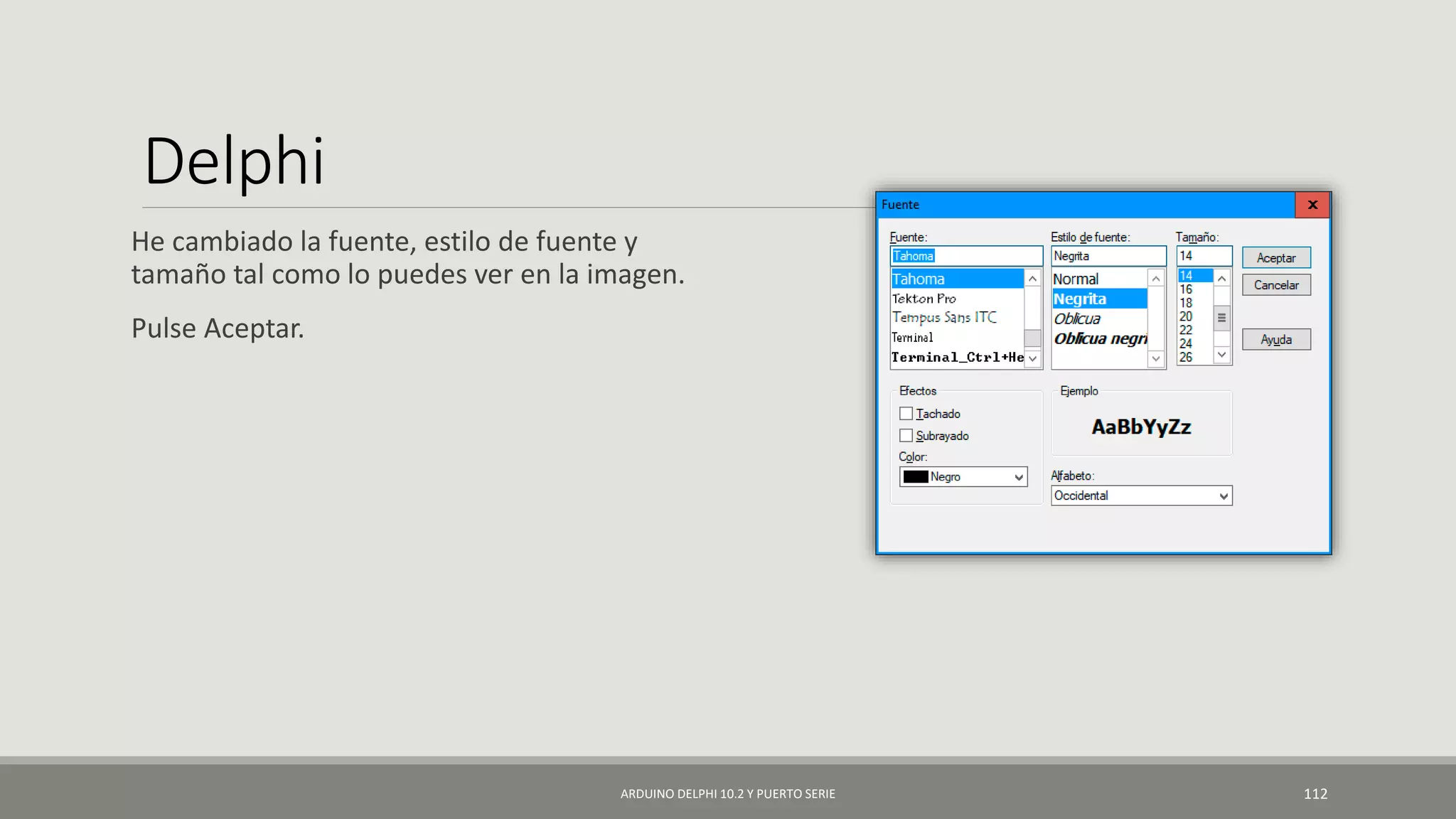
Task: Select Terminal font in the list
Action: click(x=957, y=338)
